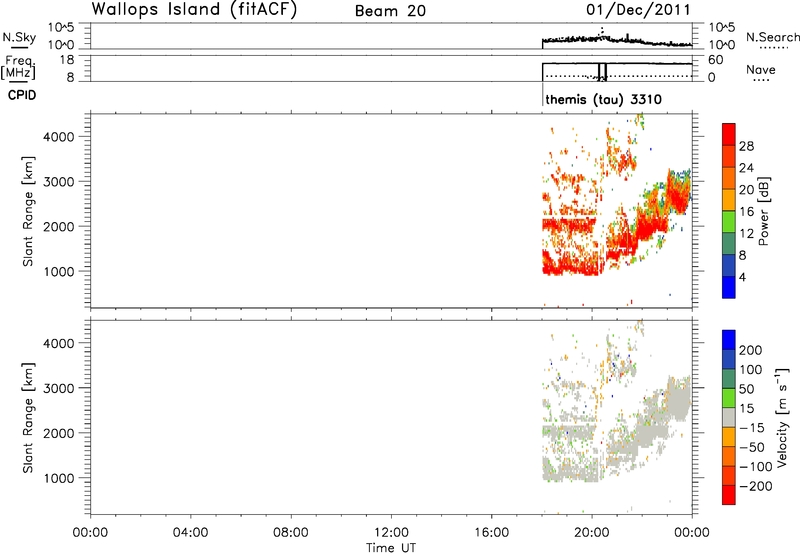Viewport: 800px width, 554px height.
Task: Click the 'Beam 20' label
Action: click(x=390, y=11)
